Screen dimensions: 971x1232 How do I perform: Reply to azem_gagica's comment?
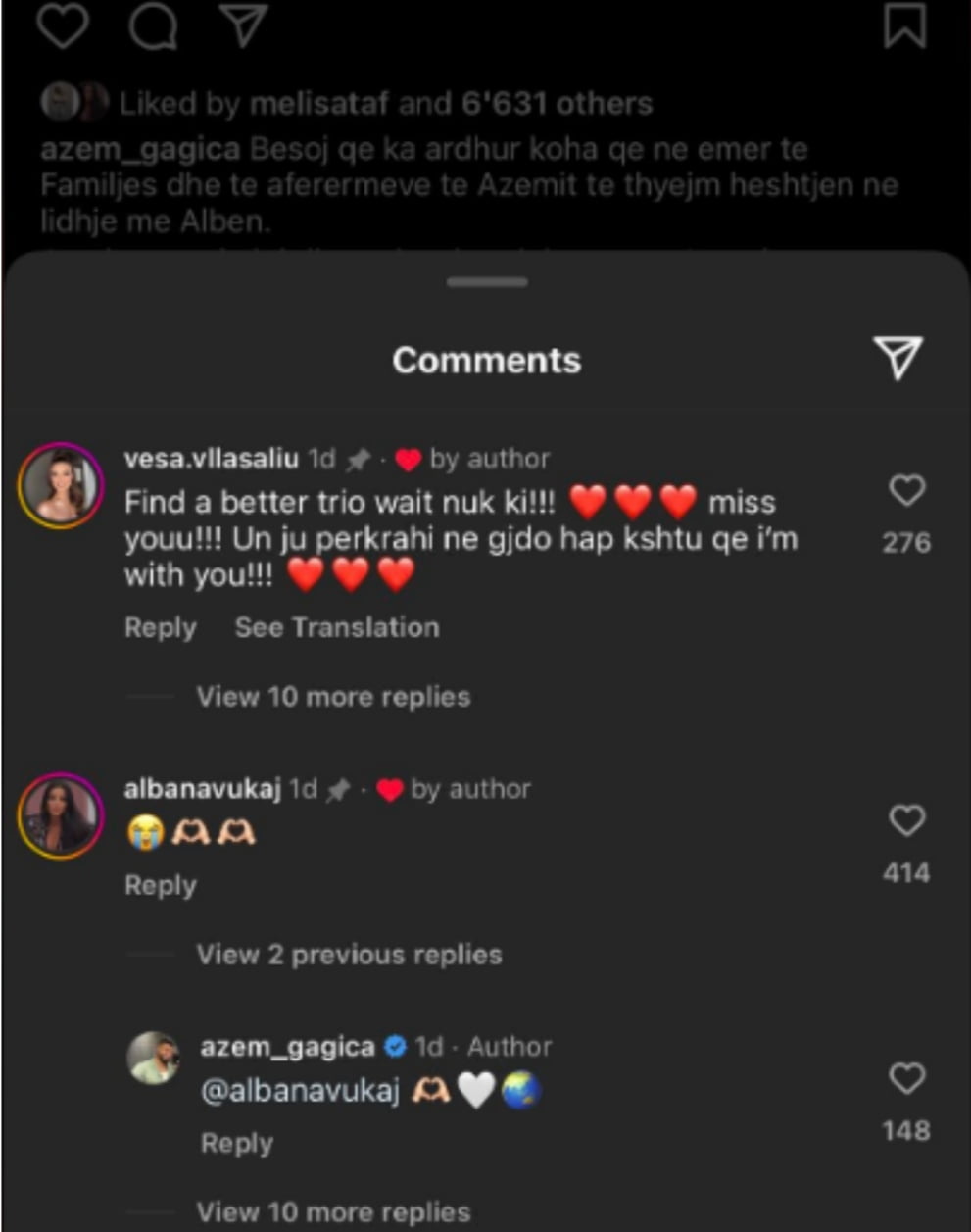[237, 1144]
